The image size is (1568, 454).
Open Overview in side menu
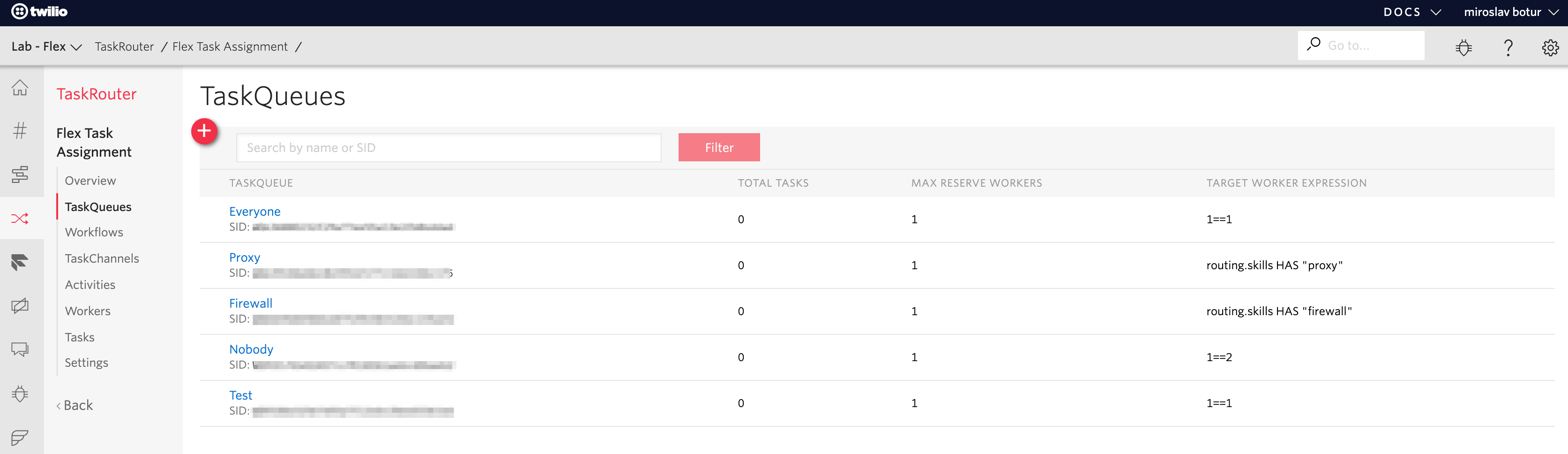[90, 181]
